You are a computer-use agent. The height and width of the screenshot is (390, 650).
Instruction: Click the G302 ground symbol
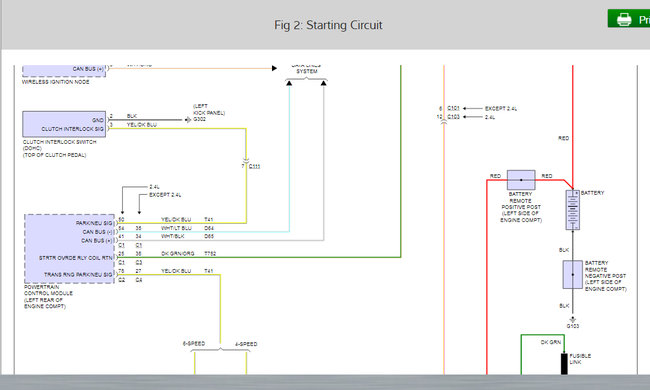pyautogui.click(x=188, y=120)
